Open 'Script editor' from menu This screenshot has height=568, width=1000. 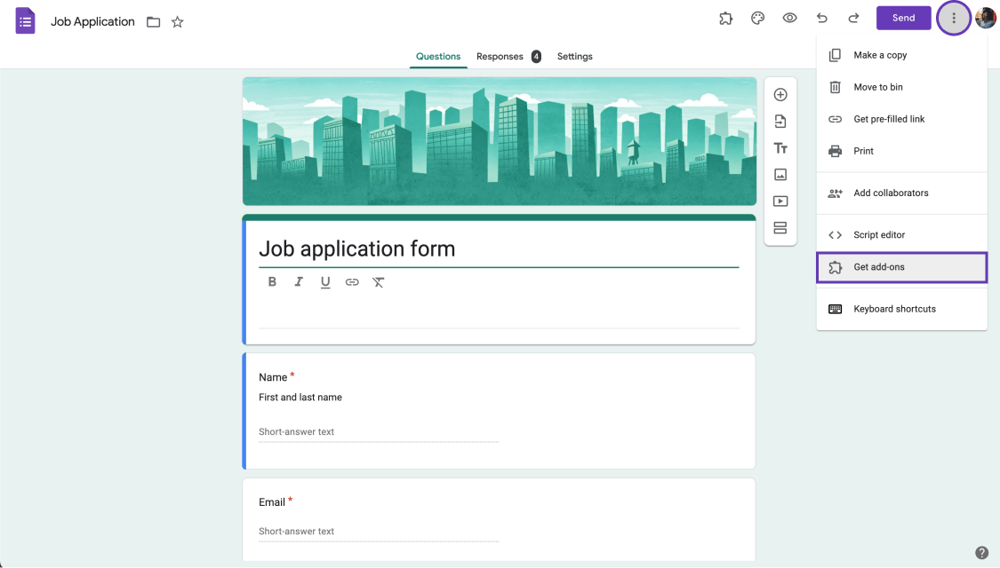[902, 235]
